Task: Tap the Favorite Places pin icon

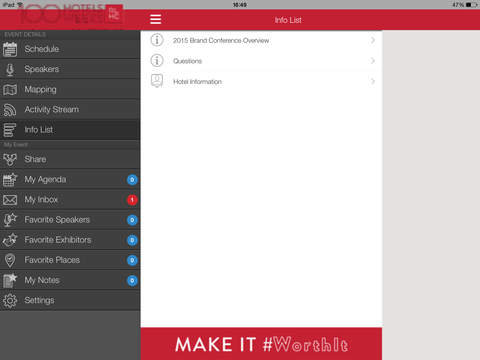Action: [10, 260]
